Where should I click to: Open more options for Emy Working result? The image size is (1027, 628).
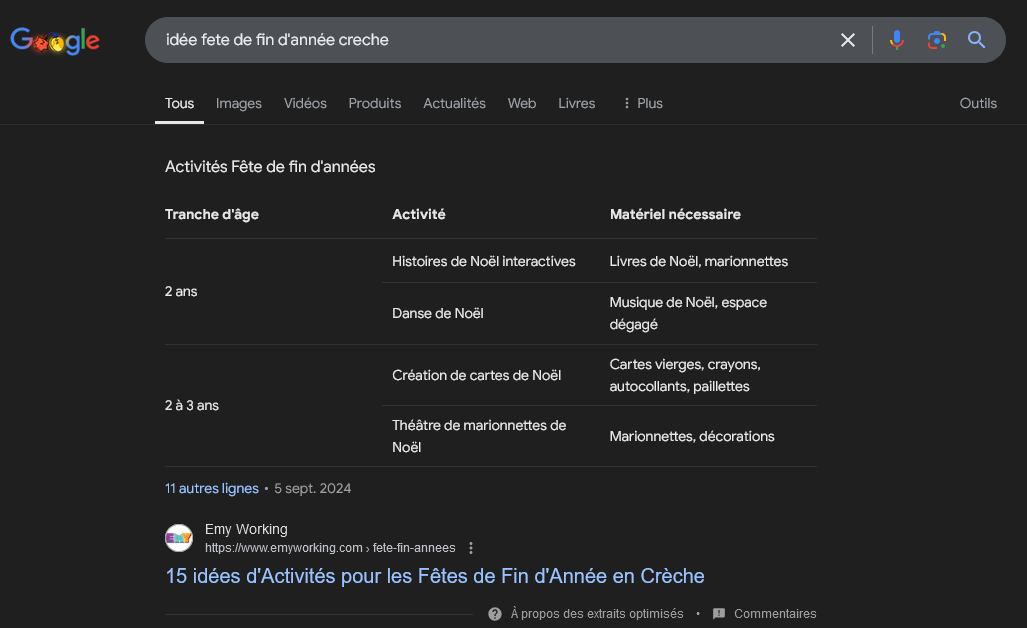tap(471, 548)
